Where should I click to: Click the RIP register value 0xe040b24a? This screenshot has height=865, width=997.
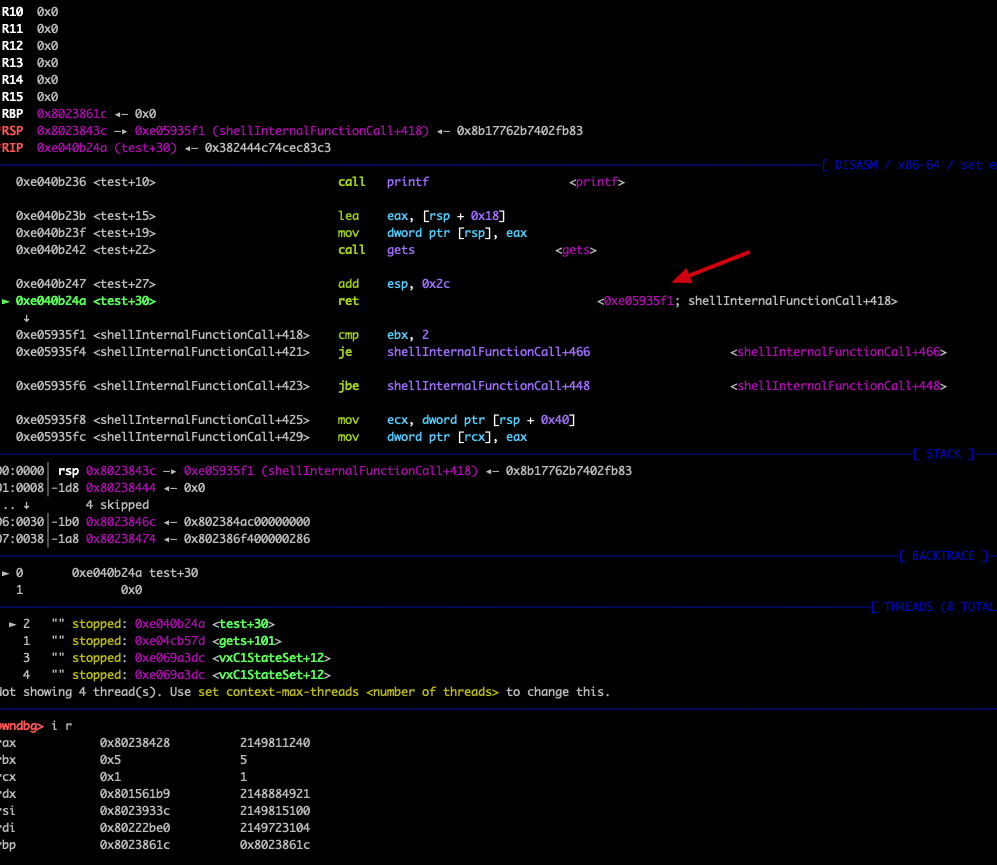tap(71, 148)
